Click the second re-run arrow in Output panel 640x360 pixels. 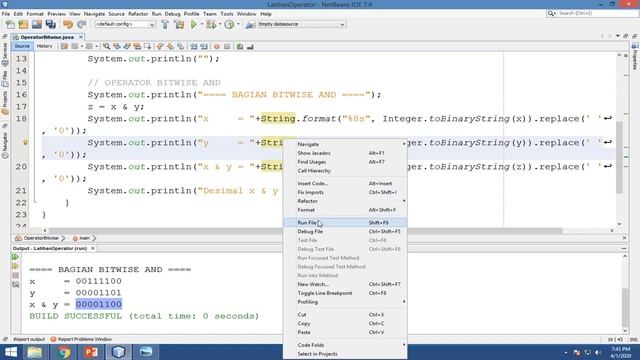(x=16, y=266)
